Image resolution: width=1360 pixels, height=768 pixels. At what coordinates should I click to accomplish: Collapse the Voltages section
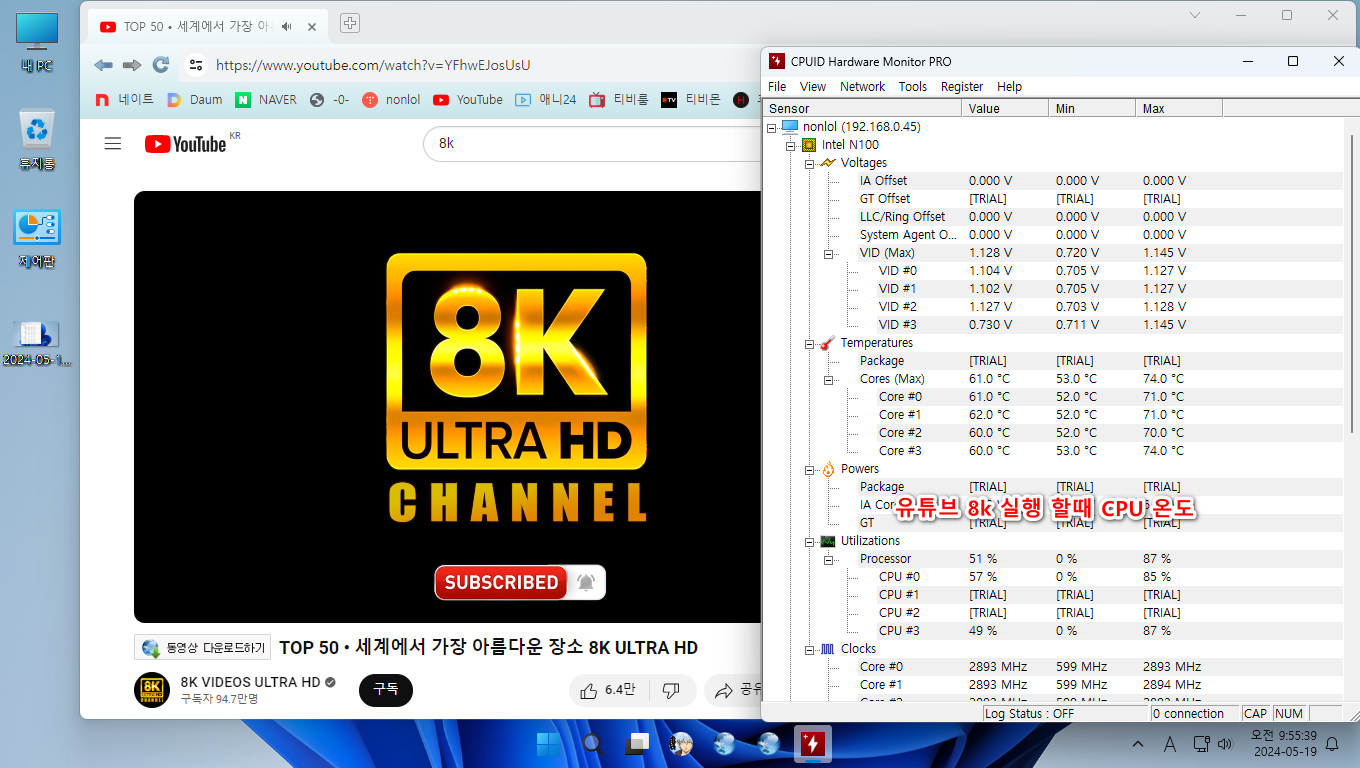click(810, 163)
